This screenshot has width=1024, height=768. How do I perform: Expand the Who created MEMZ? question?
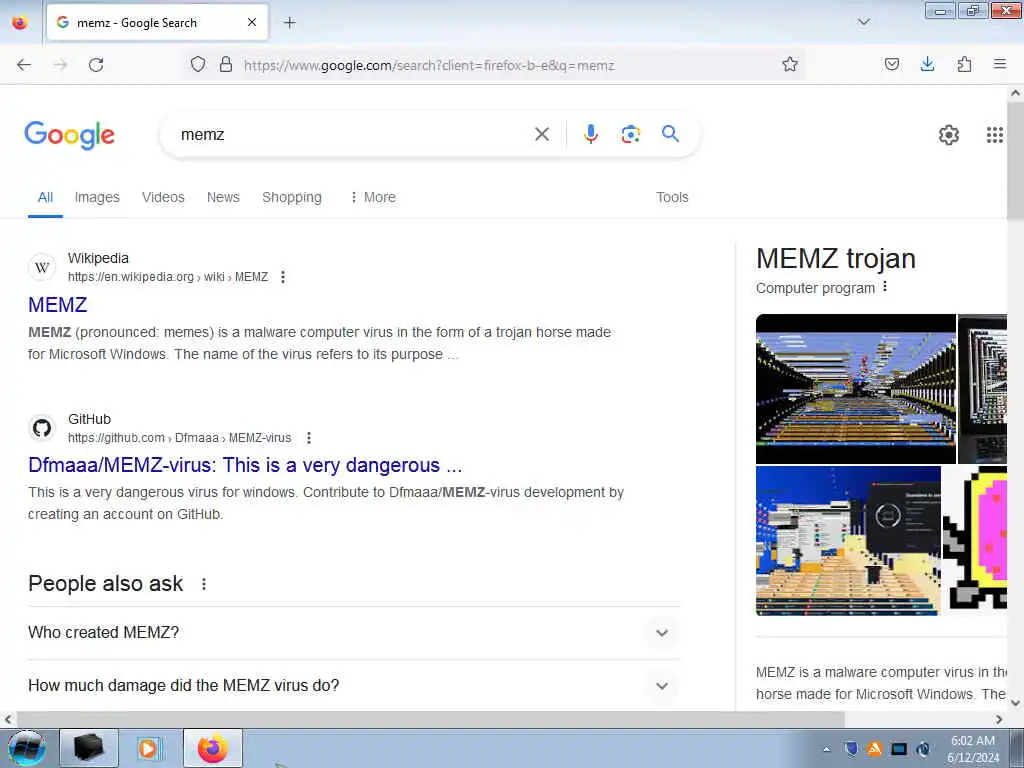(354, 633)
